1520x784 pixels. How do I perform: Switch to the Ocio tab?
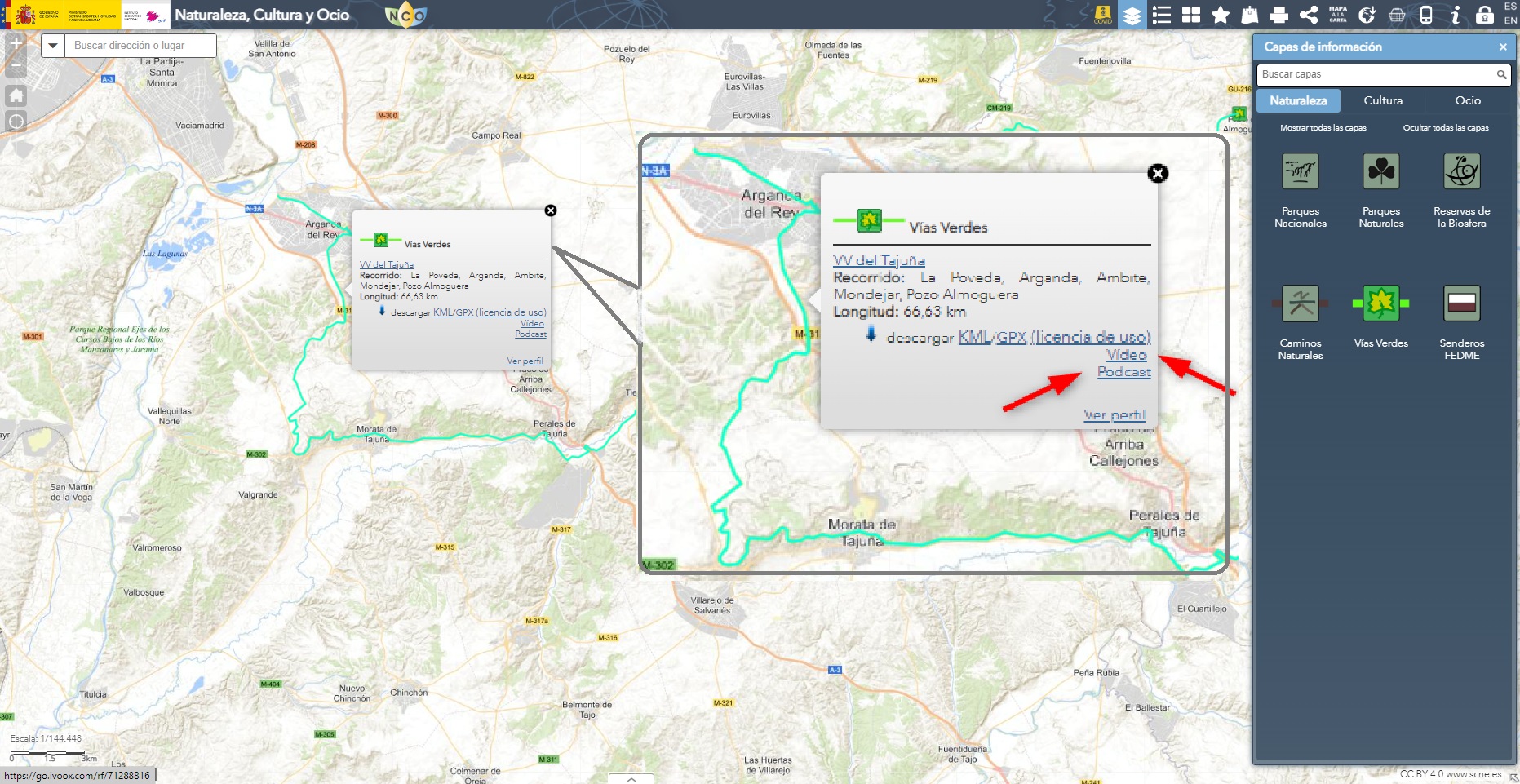[1468, 100]
